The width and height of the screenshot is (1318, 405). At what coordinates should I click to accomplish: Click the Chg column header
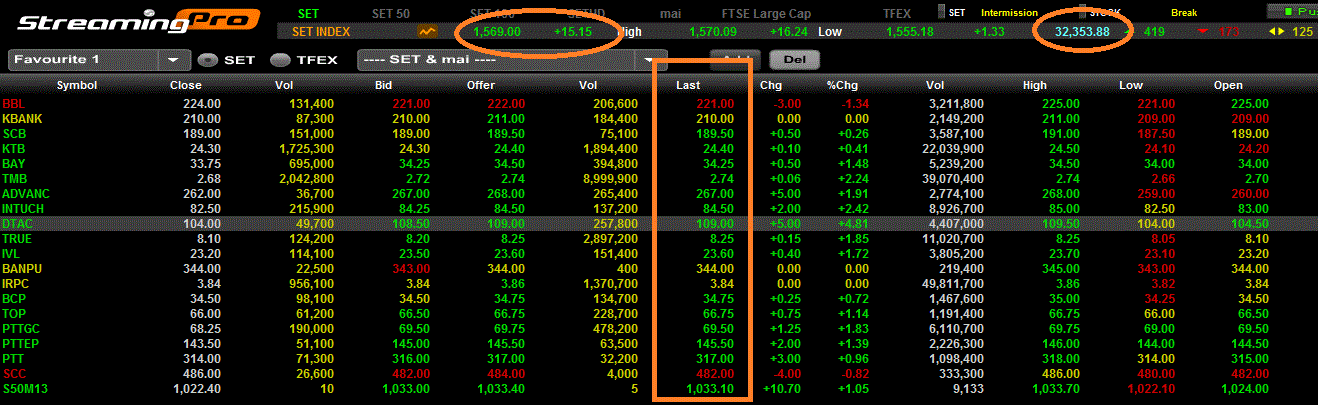[771, 85]
